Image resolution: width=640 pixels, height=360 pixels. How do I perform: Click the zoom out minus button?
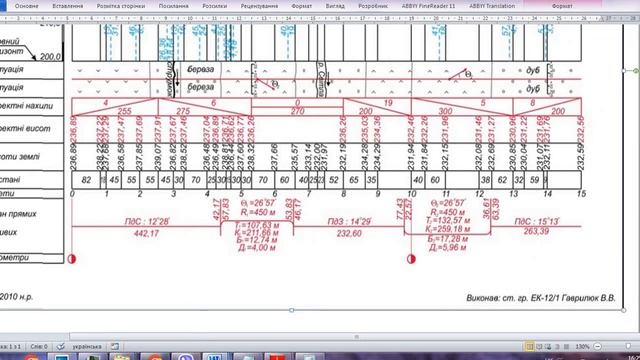click(598, 347)
